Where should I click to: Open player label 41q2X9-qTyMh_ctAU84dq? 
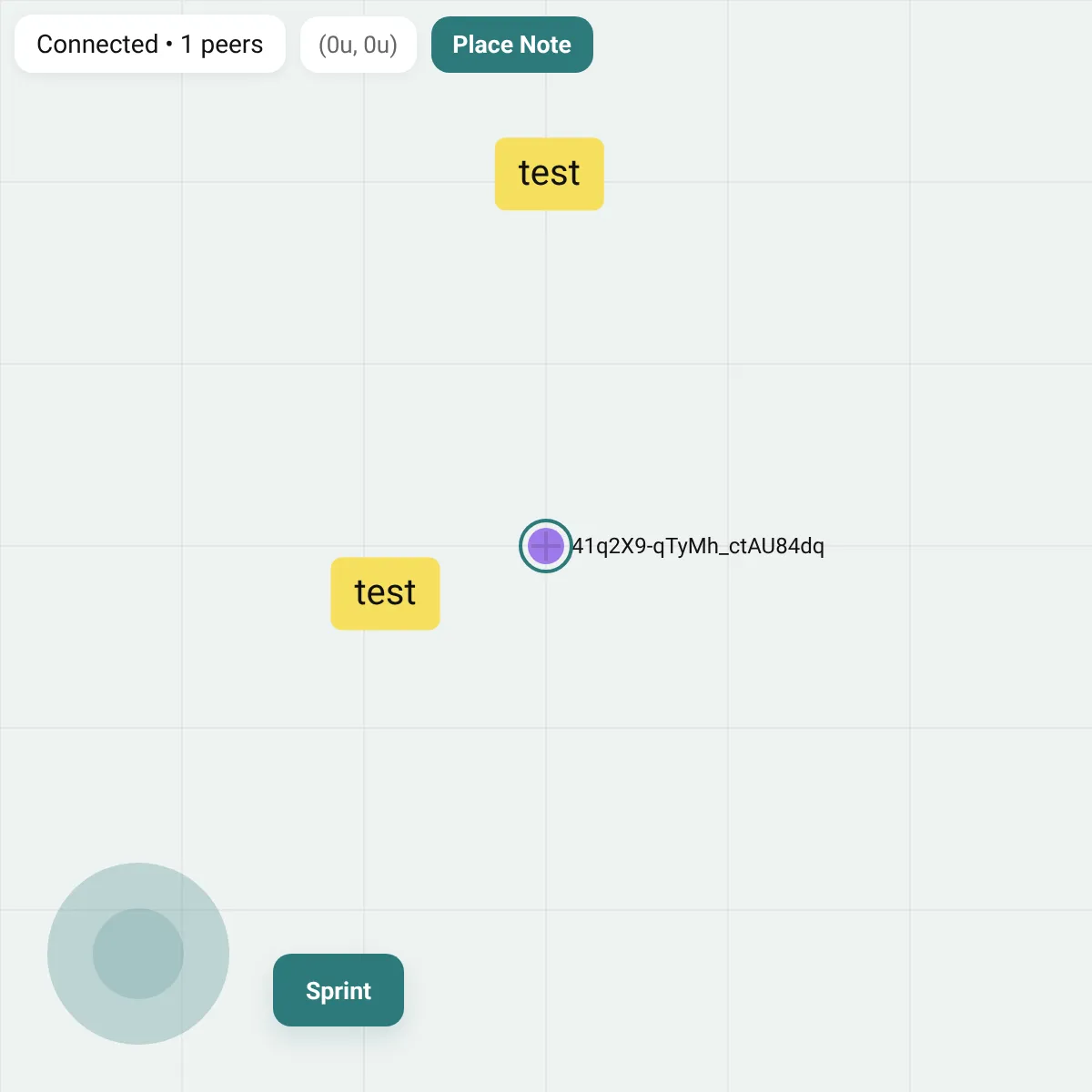[x=698, y=546]
